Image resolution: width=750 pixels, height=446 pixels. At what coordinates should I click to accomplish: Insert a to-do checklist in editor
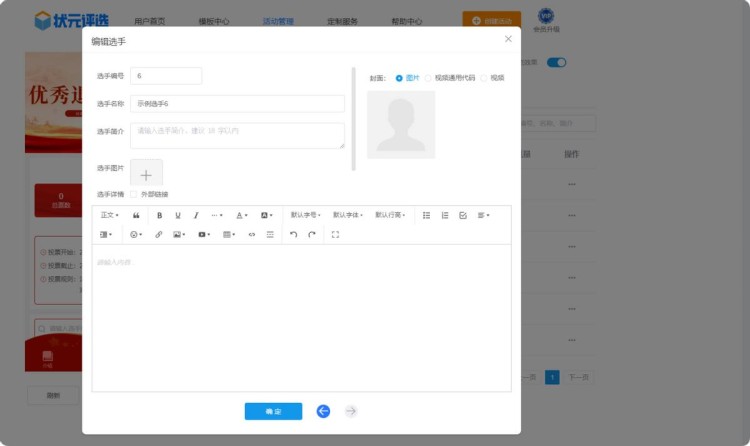coord(462,215)
